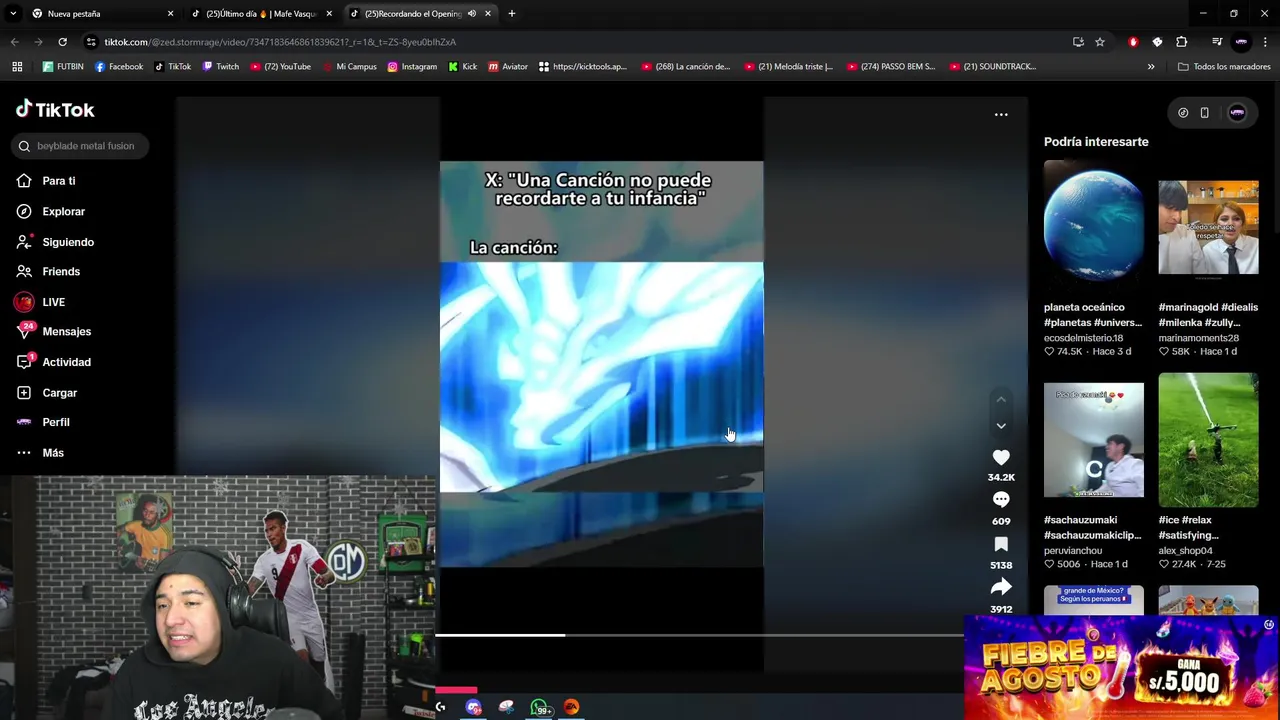Open WhatsApp from the taskbar
Image resolution: width=1280 pixels, height=720 pixels.
539,707
